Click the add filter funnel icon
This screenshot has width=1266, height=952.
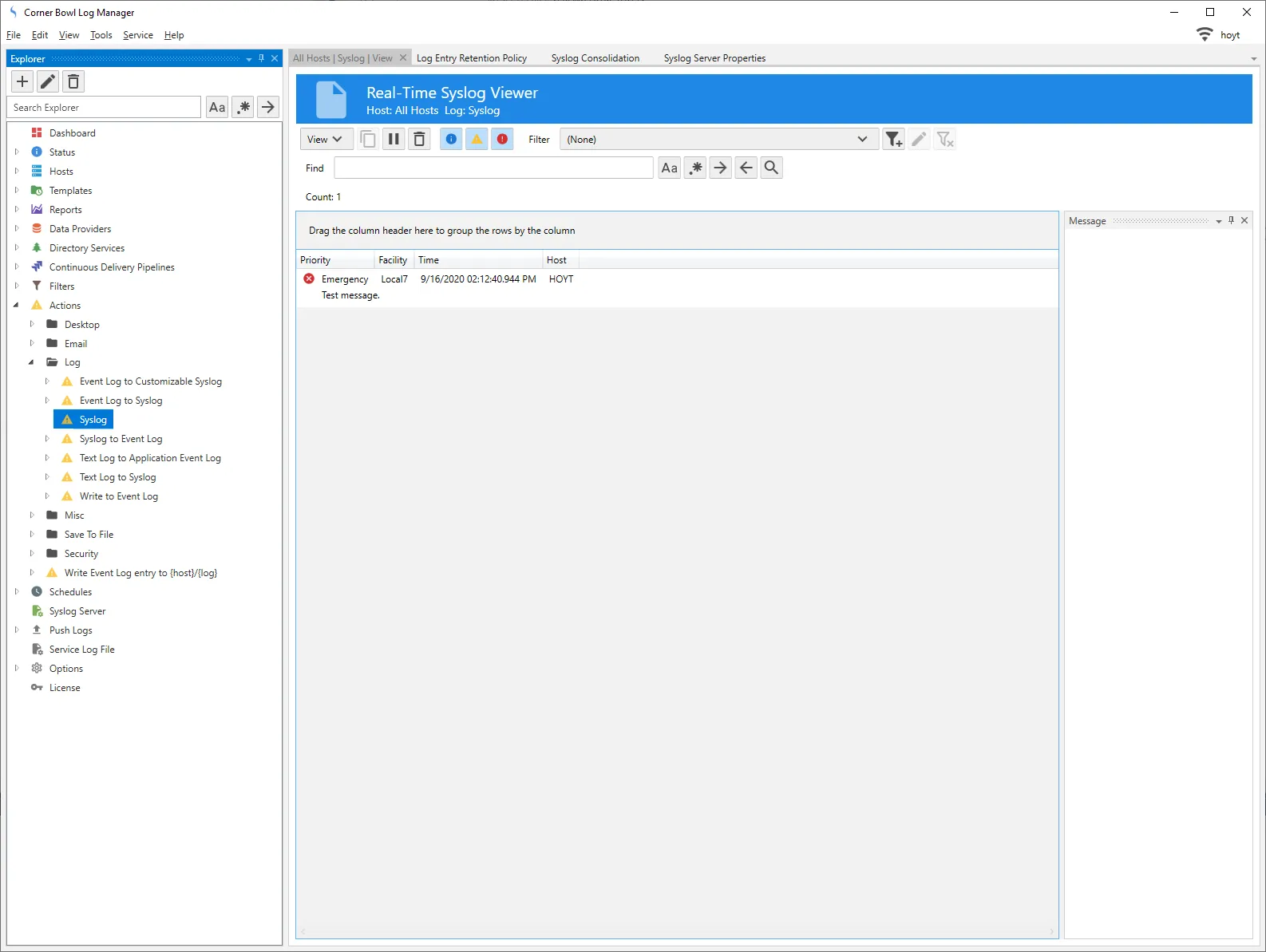coord(893,140)
